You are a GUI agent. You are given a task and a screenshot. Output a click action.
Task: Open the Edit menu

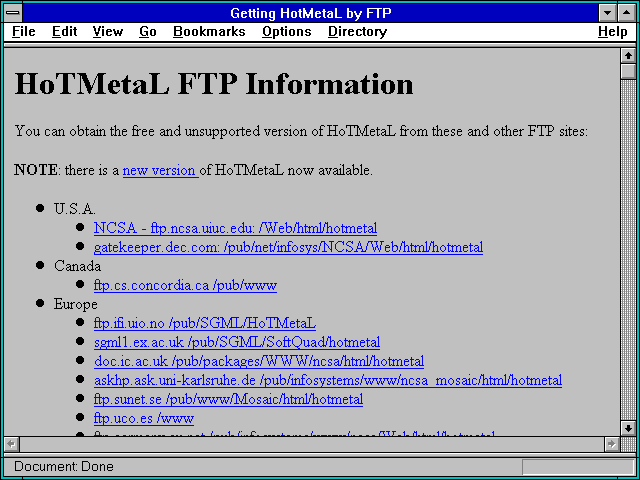pos(64,31)
